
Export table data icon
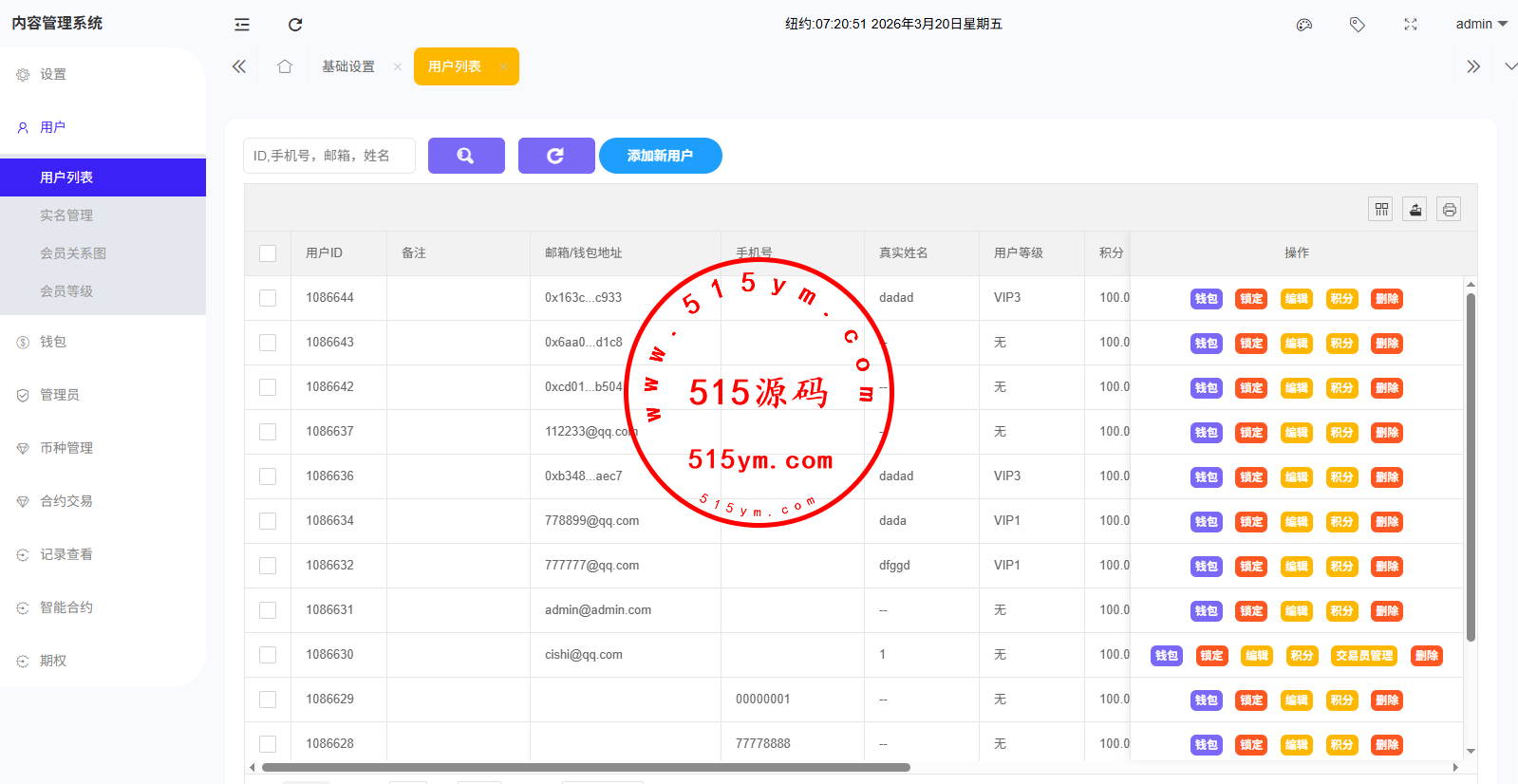[1415, 210]
